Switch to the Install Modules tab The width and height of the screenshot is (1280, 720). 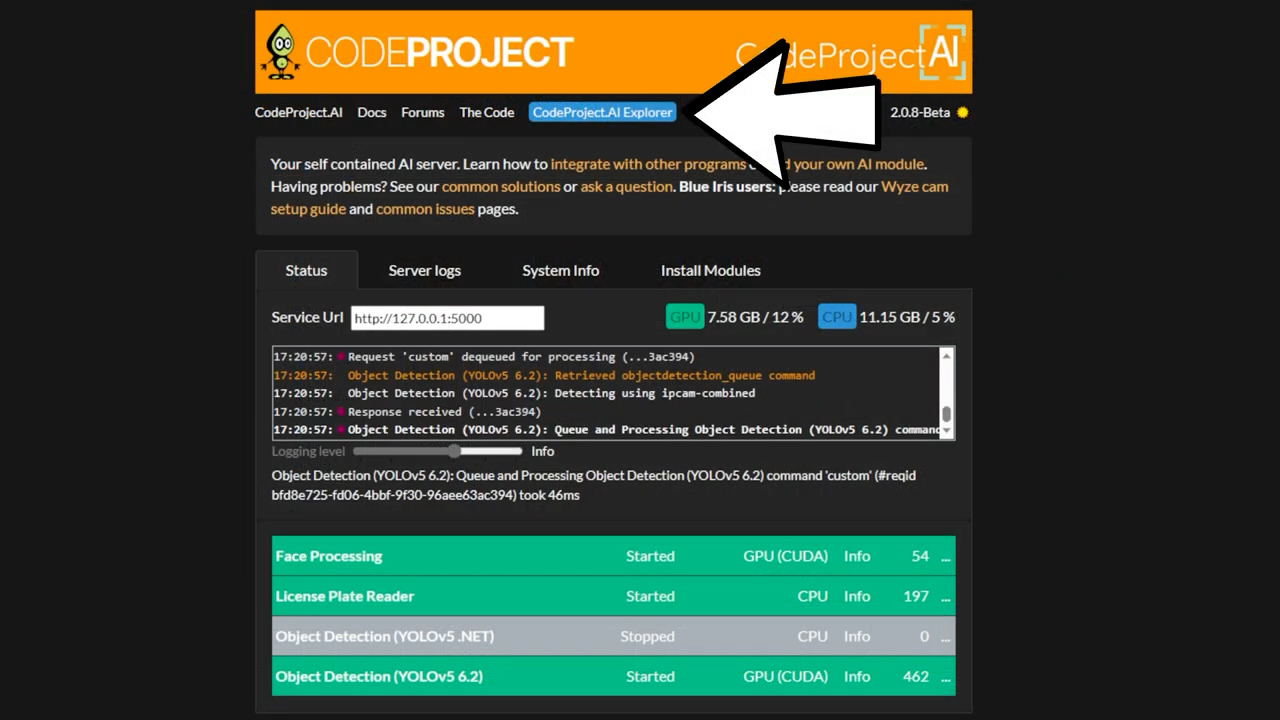pos(711,270)
